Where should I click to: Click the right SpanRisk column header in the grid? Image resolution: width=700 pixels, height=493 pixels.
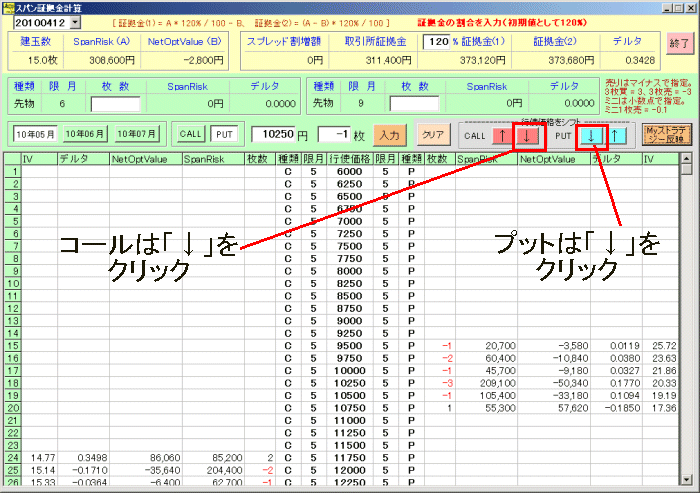(487, 159)
